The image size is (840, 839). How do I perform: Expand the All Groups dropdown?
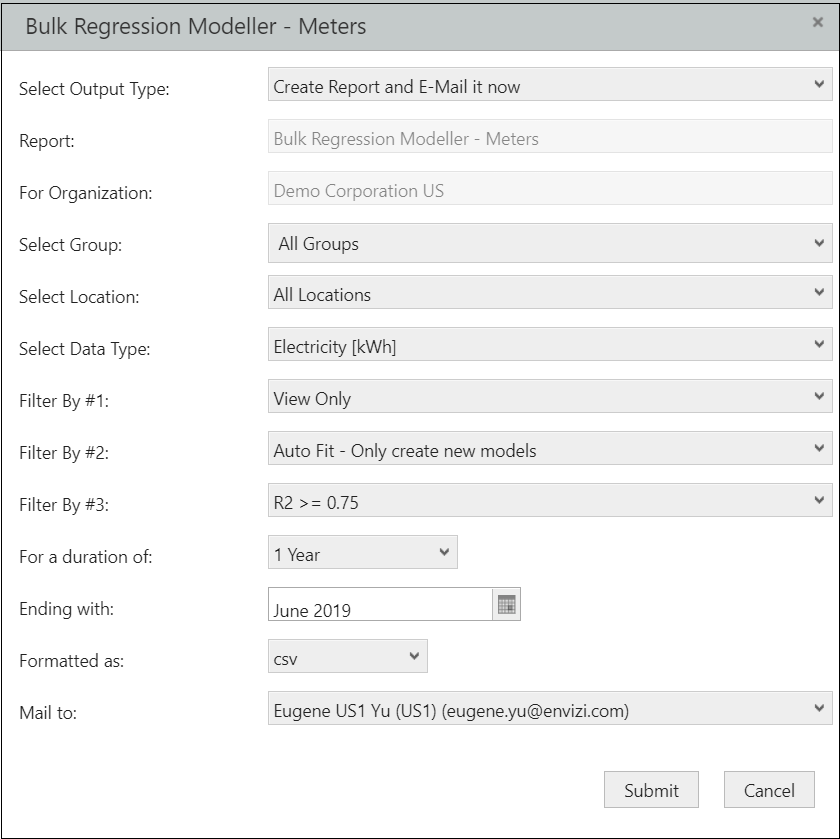550,243
